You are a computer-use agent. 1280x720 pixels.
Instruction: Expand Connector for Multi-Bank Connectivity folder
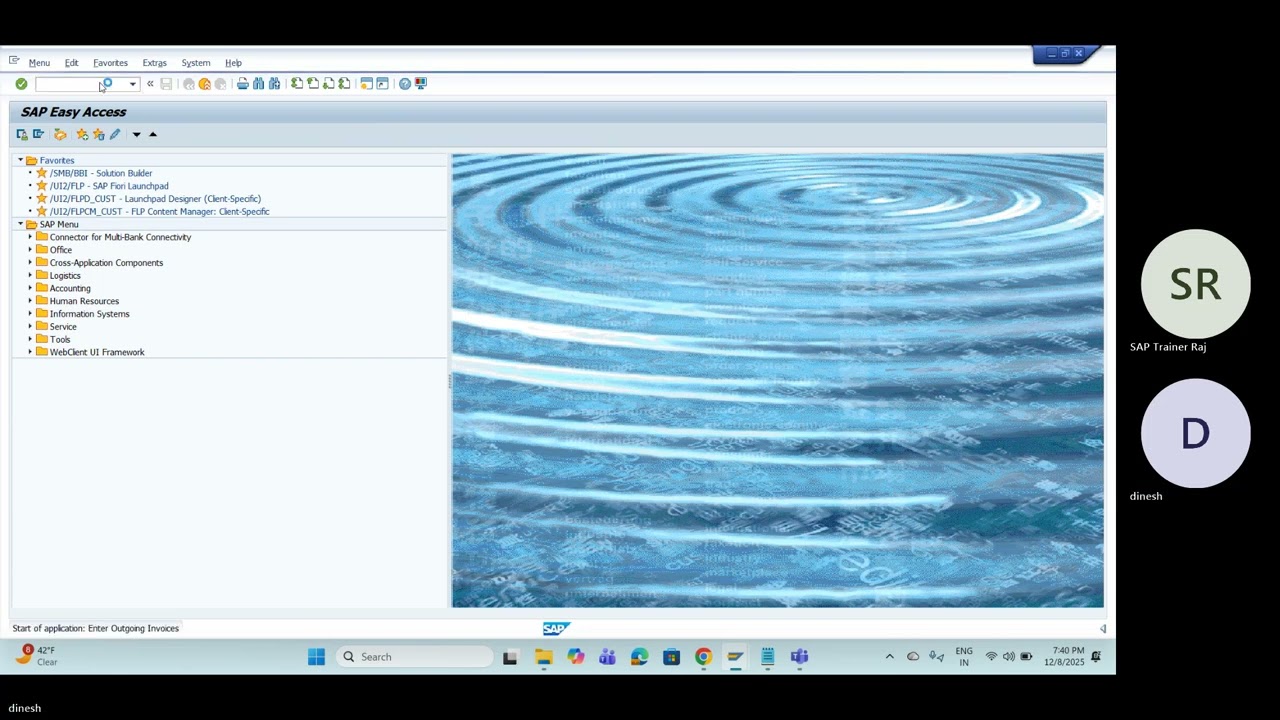point(30,237)
